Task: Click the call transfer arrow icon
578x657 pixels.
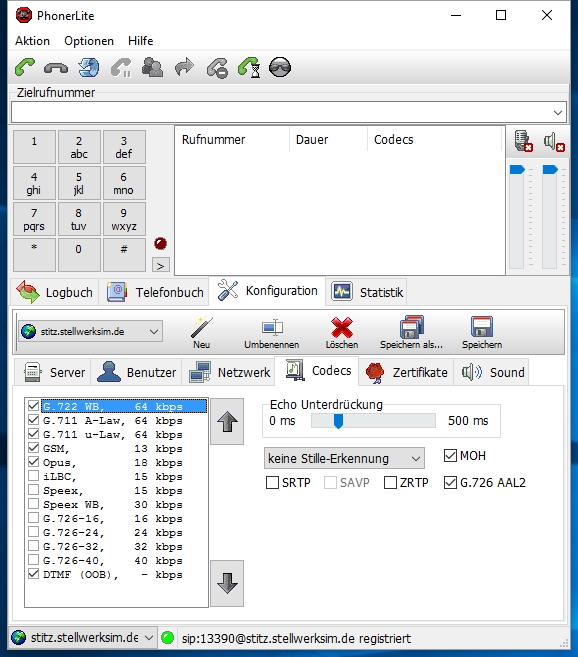Action: coord(184,67)
